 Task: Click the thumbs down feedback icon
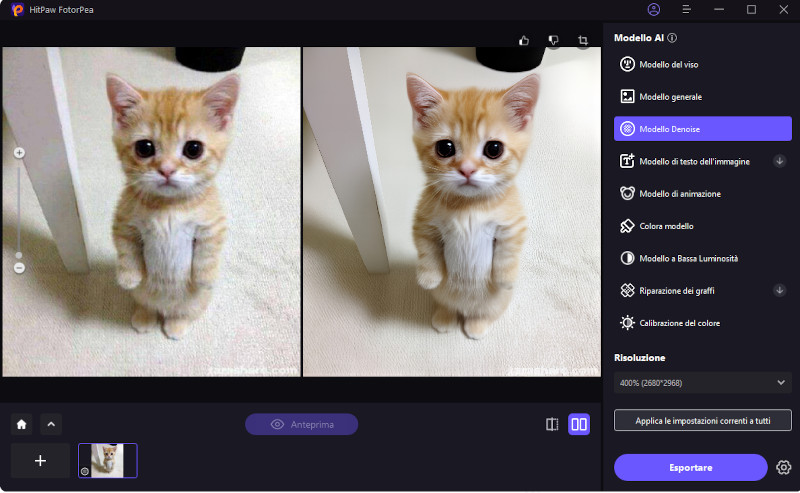click(553, 41)
